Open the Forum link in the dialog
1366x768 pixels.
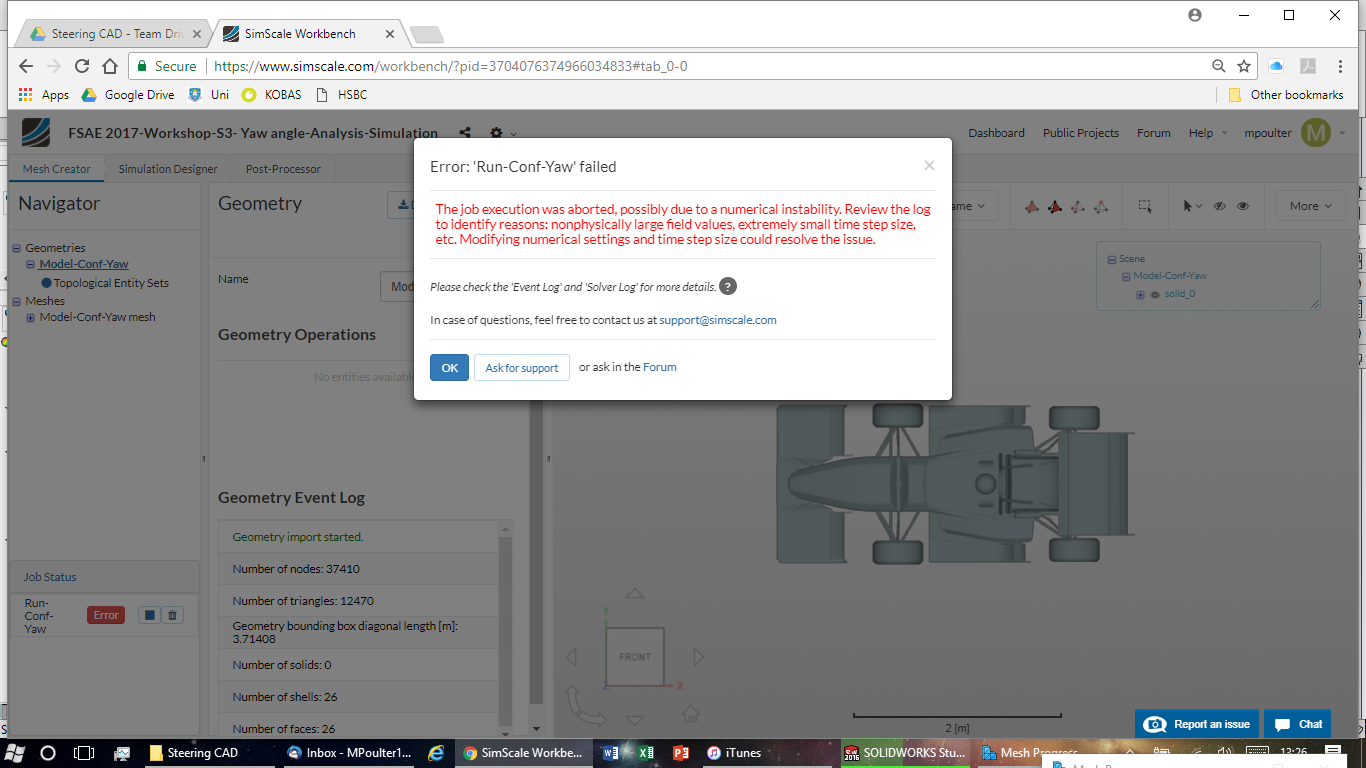(660, 367)
